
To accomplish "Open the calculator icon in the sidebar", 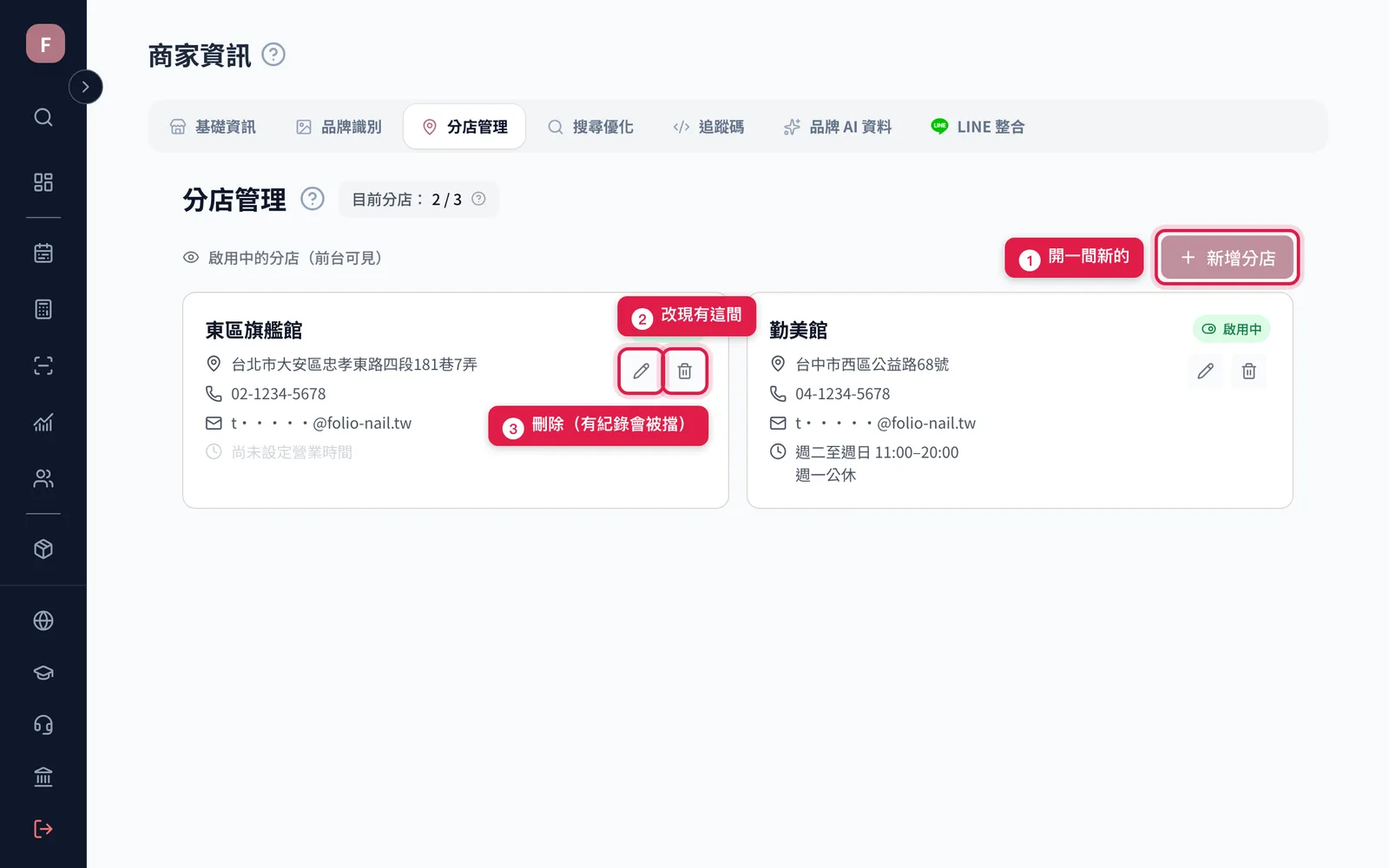I will point(43,309).
